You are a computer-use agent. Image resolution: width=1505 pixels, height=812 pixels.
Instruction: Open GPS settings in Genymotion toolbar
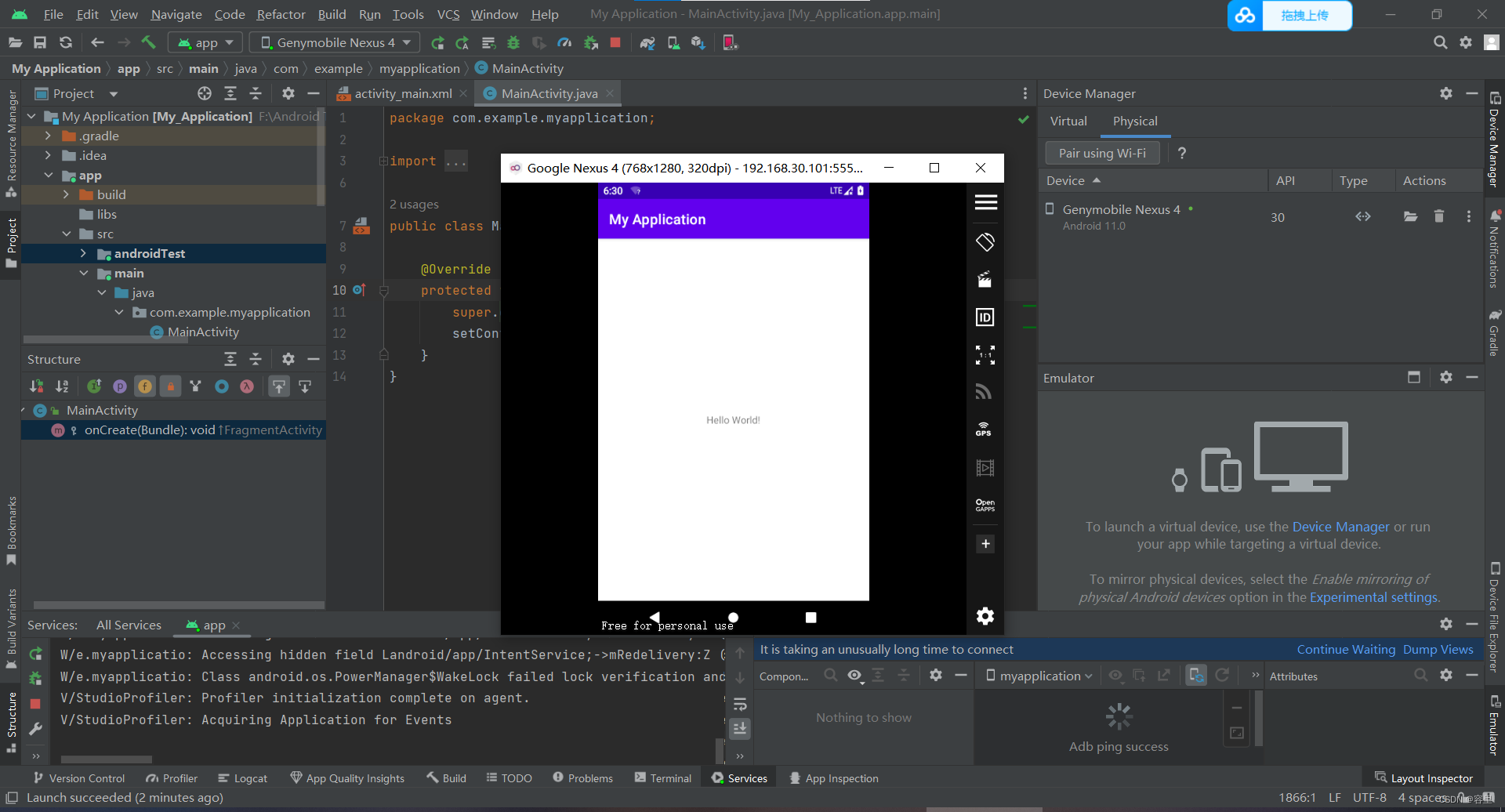tap(984, 429)
